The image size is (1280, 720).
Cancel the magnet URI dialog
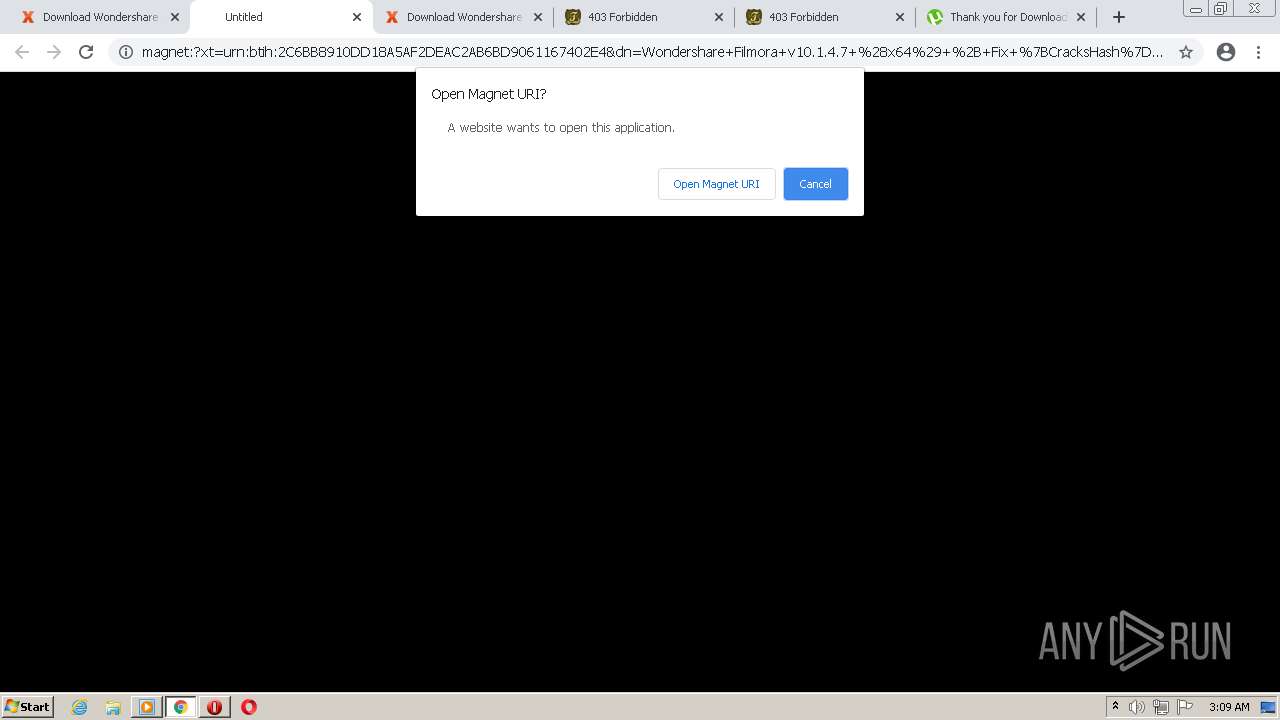tap(815, 184)
